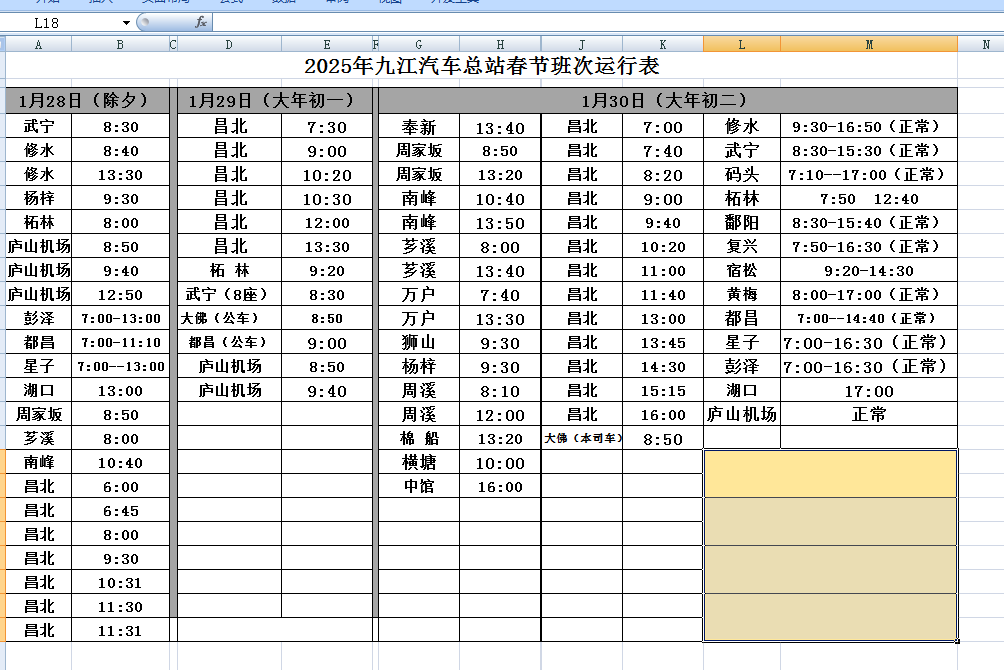Select the cell 7:00--14:40（正常）
Screen dimensions: 1004x670
869,318
